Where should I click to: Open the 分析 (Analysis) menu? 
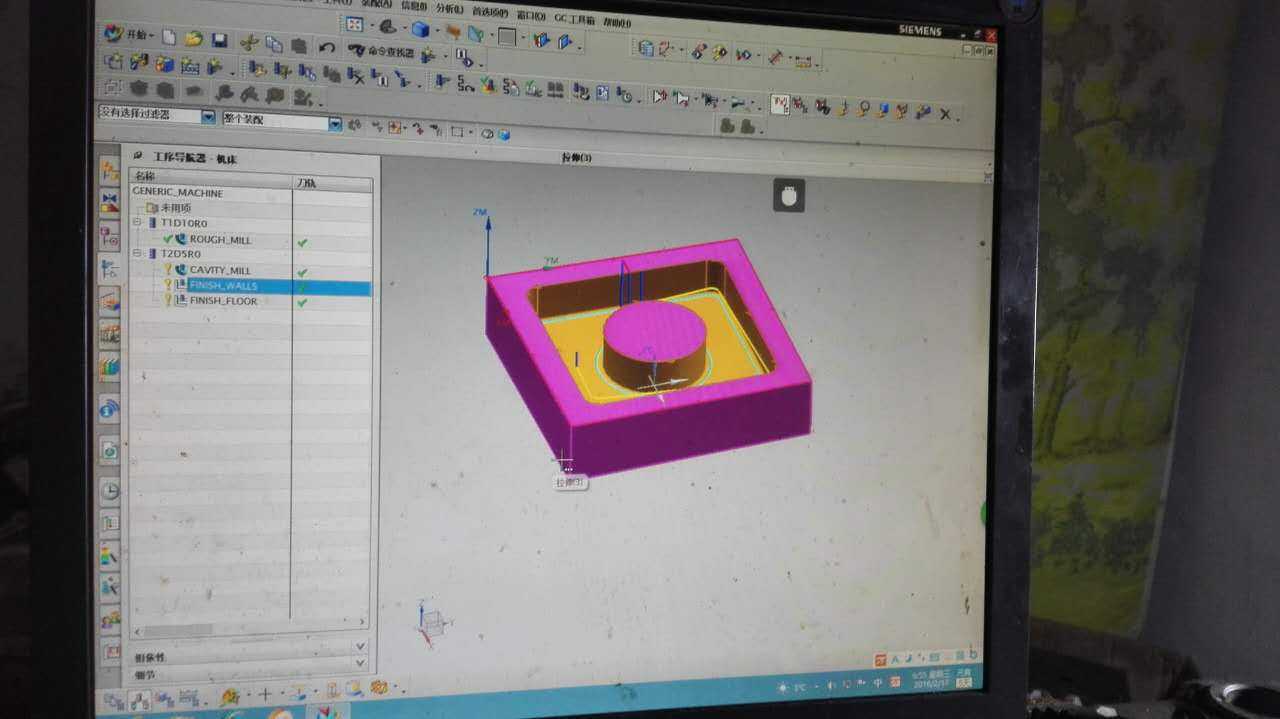[x=450, y=9]
